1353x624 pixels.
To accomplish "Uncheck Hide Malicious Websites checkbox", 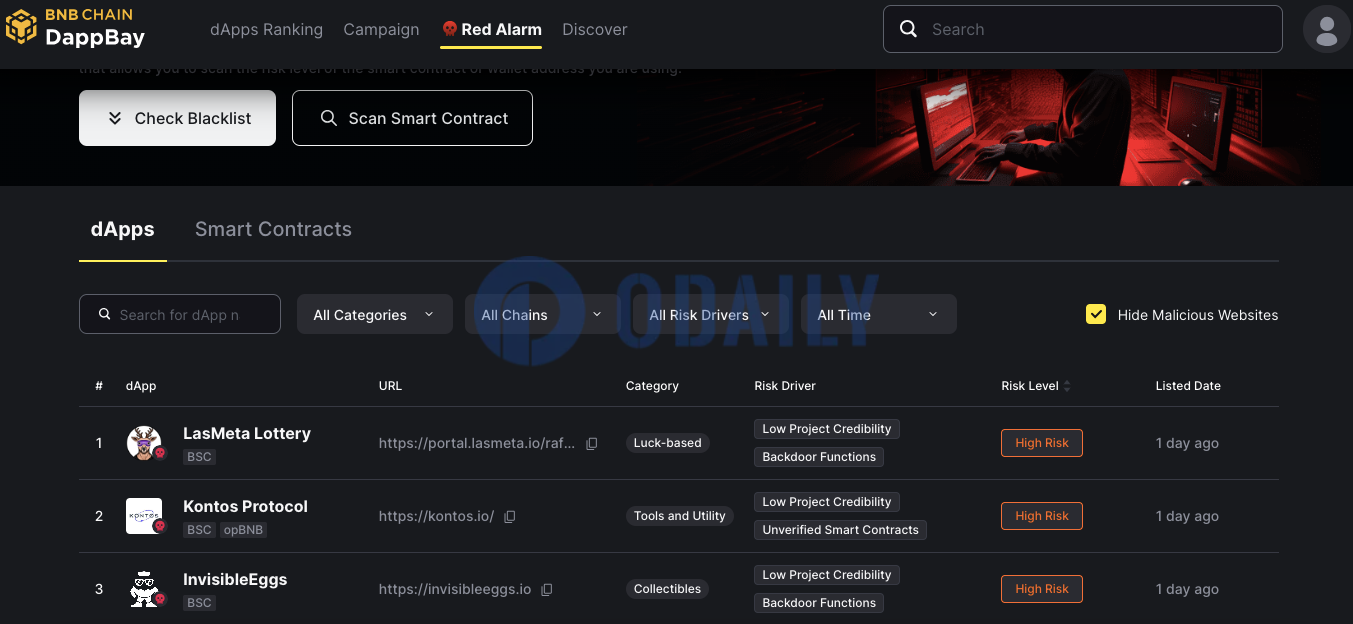I will click(1096, 314).
